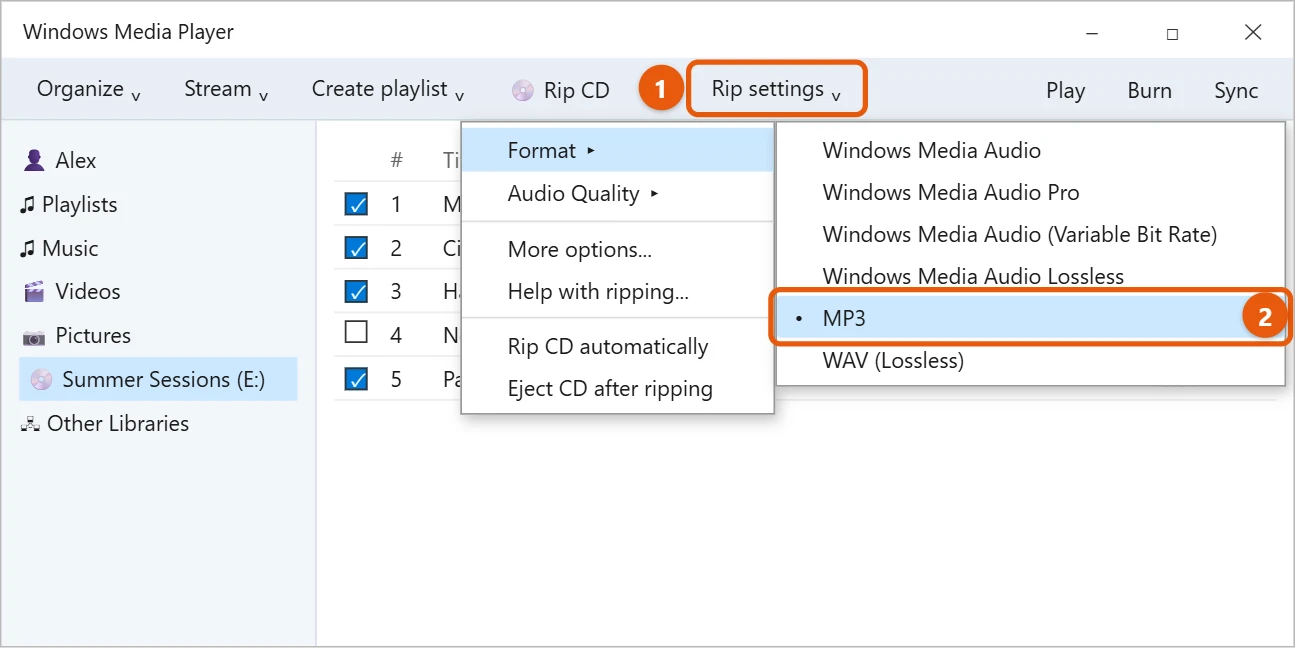Image resolution: width=1295 pixels, height=648 pixels.
Task: Uncheck the track 1 checkbox
Action: point(356,204)
